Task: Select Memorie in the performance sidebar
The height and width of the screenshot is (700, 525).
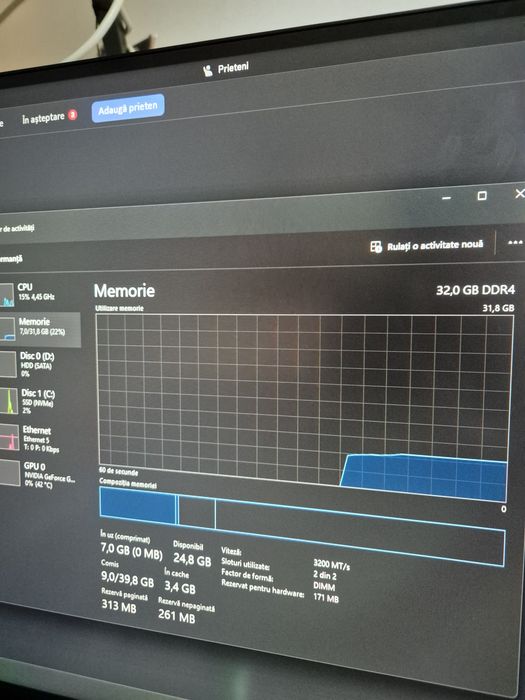Action: click(x=40, y=329)
